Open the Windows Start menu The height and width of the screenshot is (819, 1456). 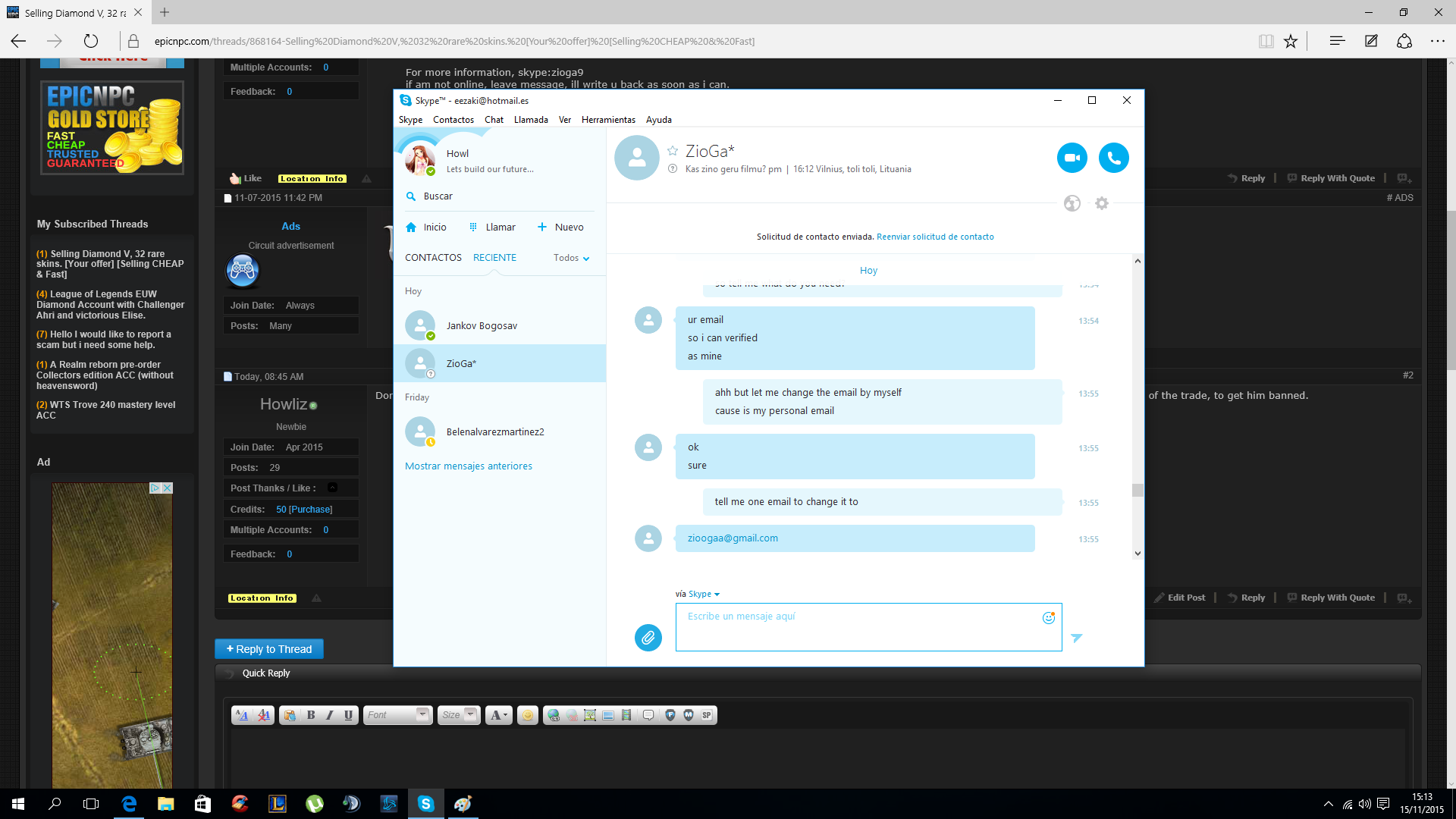click(x=18, y=804)
